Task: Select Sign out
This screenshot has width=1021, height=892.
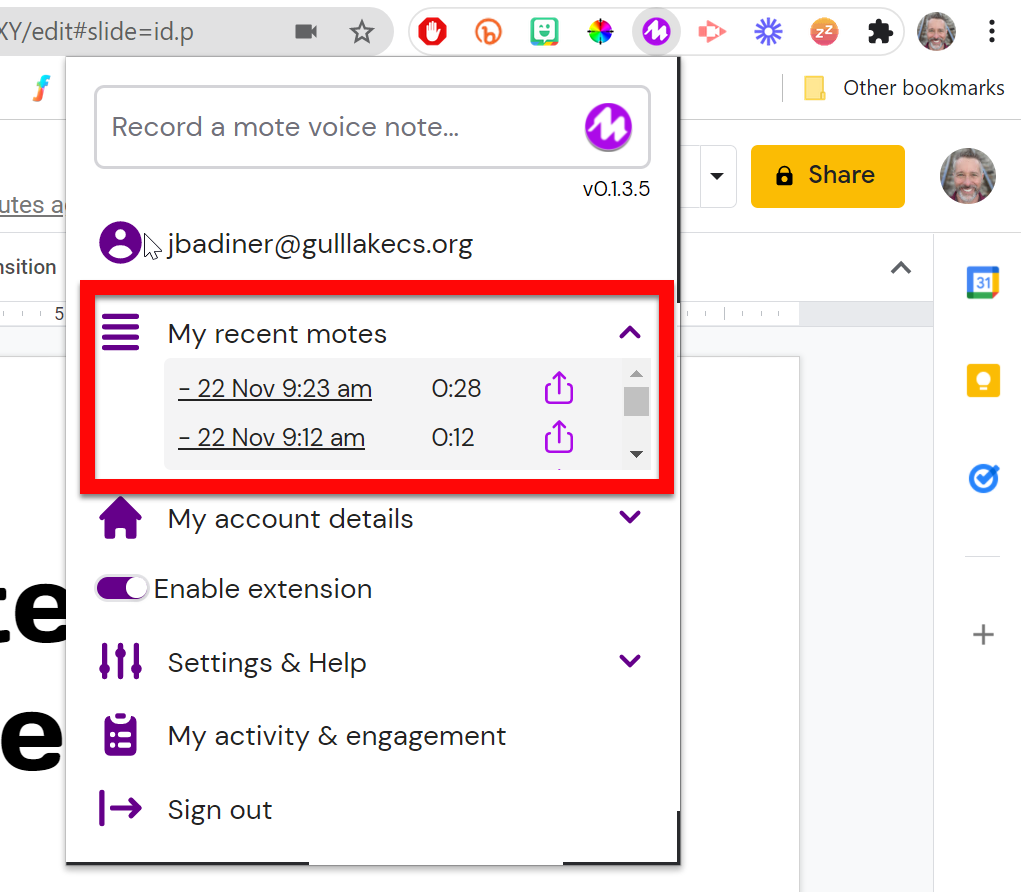Action: [x=220, y=810]
